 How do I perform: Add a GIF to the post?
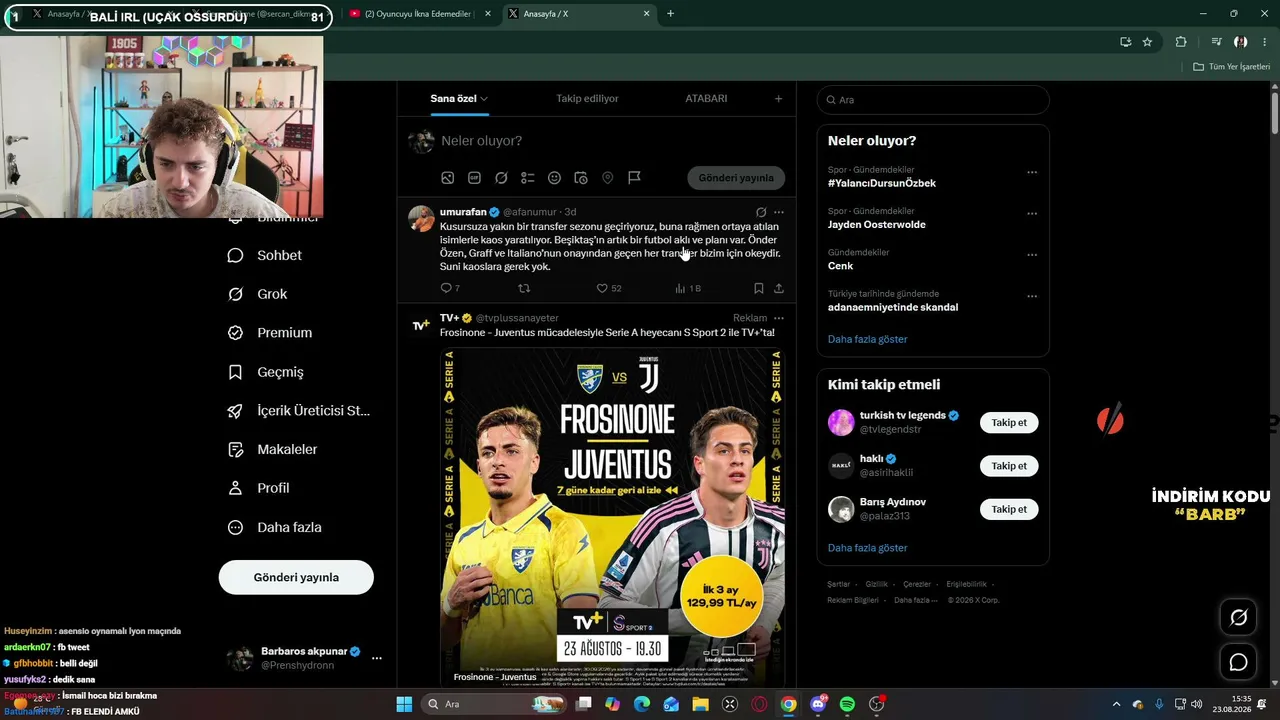tap(474, 178)
